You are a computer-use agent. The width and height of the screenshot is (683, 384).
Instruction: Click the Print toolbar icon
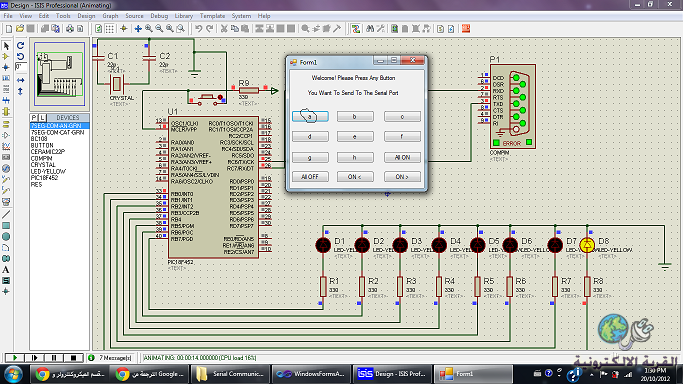[70, 29]
